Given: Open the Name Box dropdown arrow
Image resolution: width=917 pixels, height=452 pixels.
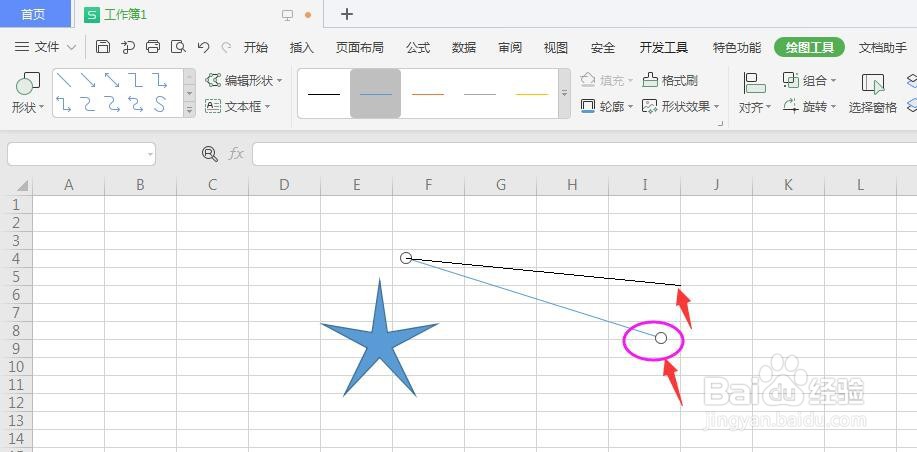Looking at the screenshot, I should click(150, 154).
